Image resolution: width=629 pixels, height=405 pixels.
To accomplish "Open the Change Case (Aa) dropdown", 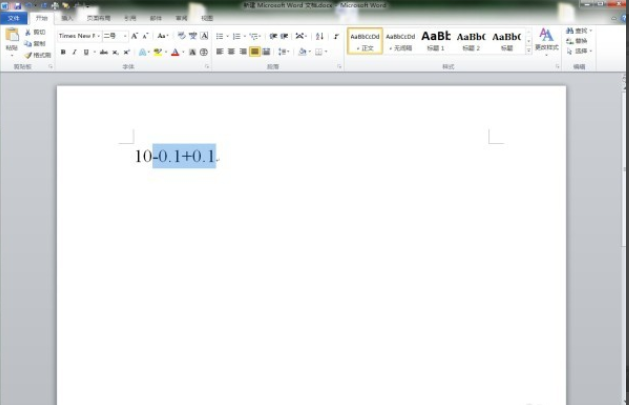I will pyautogui.click(x=162, y=36).
